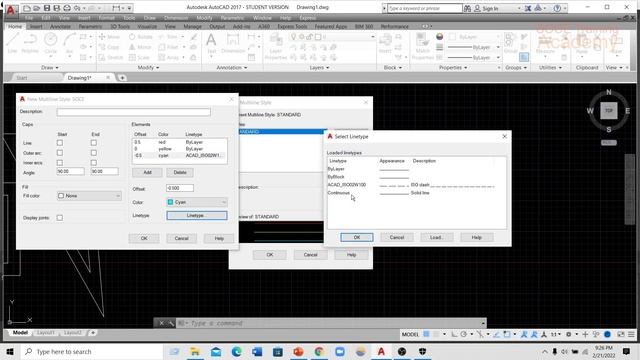This screenshot has width=640, height=360.
Task: Click Windows taskbar search box
Action: (92, 351)
